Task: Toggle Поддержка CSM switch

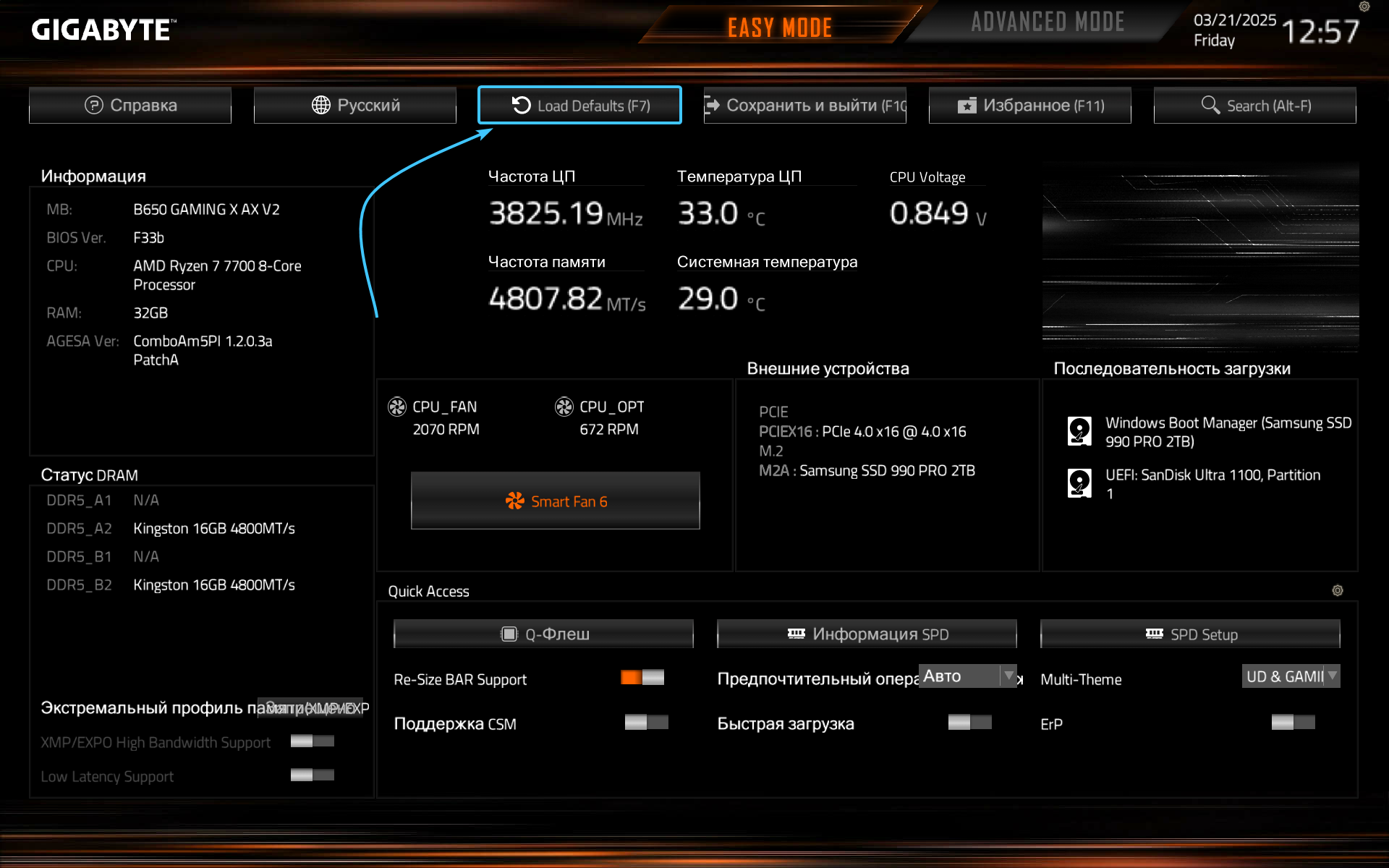Action: (x=647, y=722)
